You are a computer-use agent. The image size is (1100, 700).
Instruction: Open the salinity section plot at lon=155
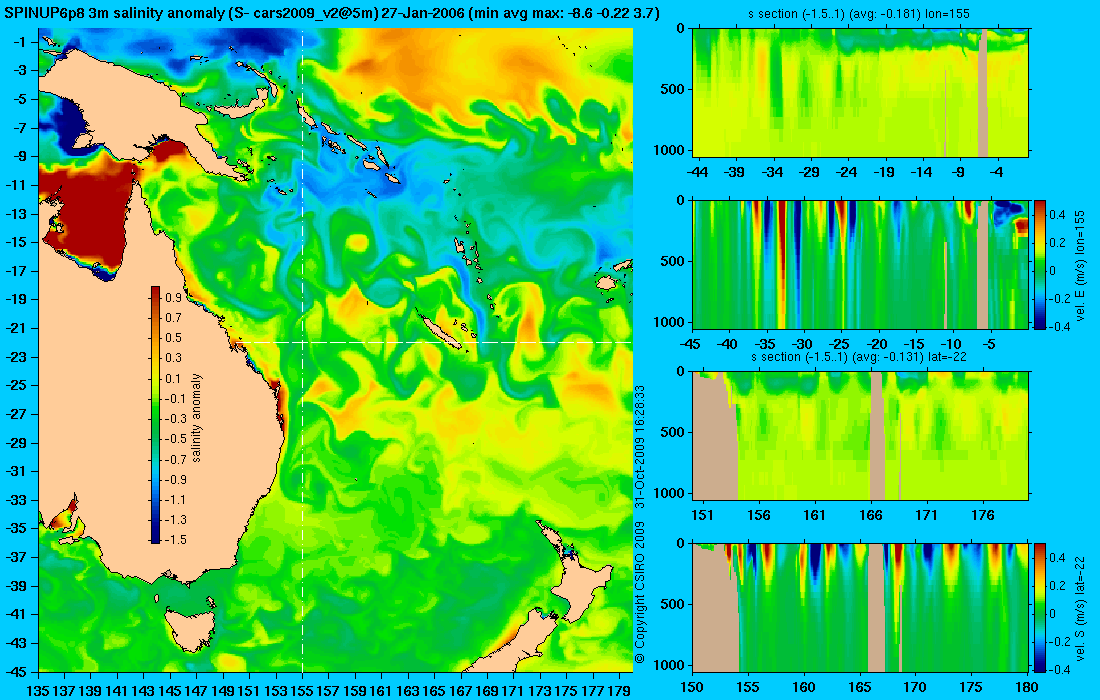(x=861, y=93)
